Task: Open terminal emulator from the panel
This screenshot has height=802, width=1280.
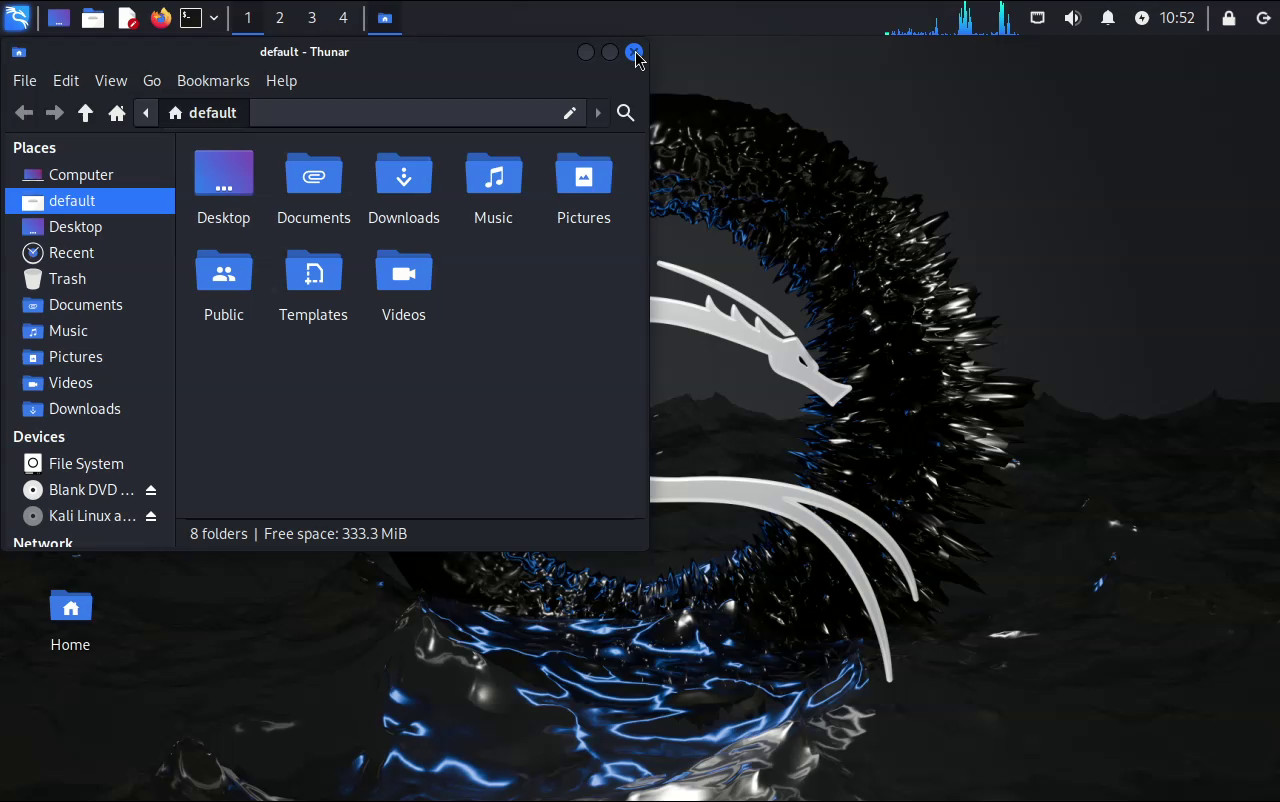Action: (191, 18)
